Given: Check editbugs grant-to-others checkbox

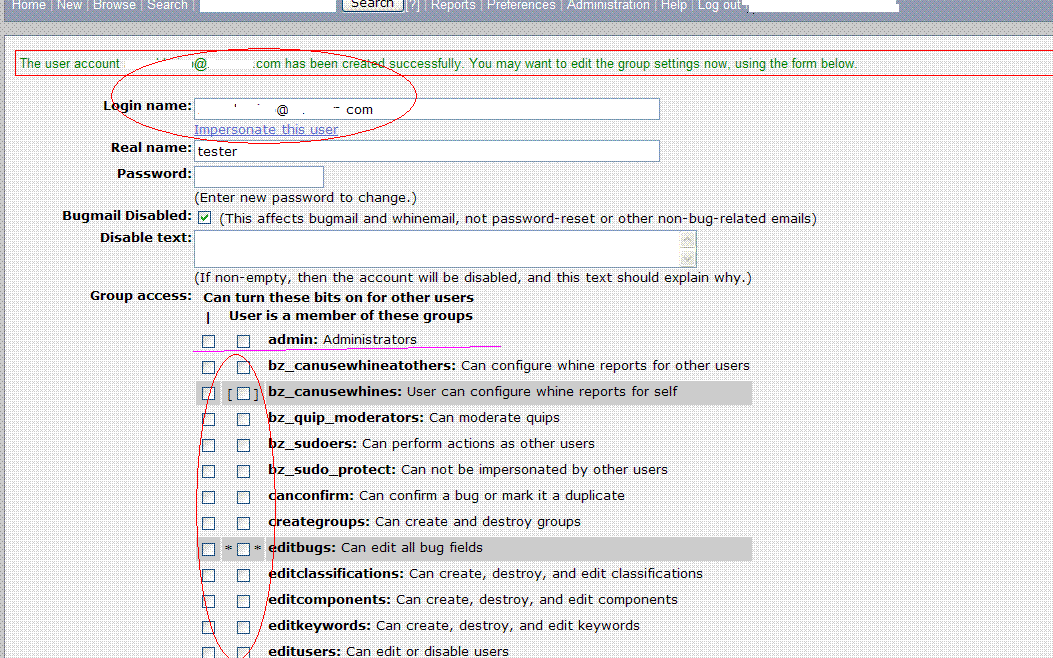Looking at the screenshot, I should (x=208, y=549).
